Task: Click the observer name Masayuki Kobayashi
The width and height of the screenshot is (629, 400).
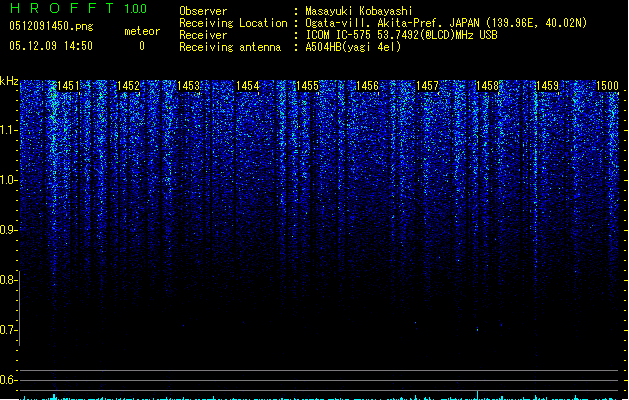Action: coord(359,11)
